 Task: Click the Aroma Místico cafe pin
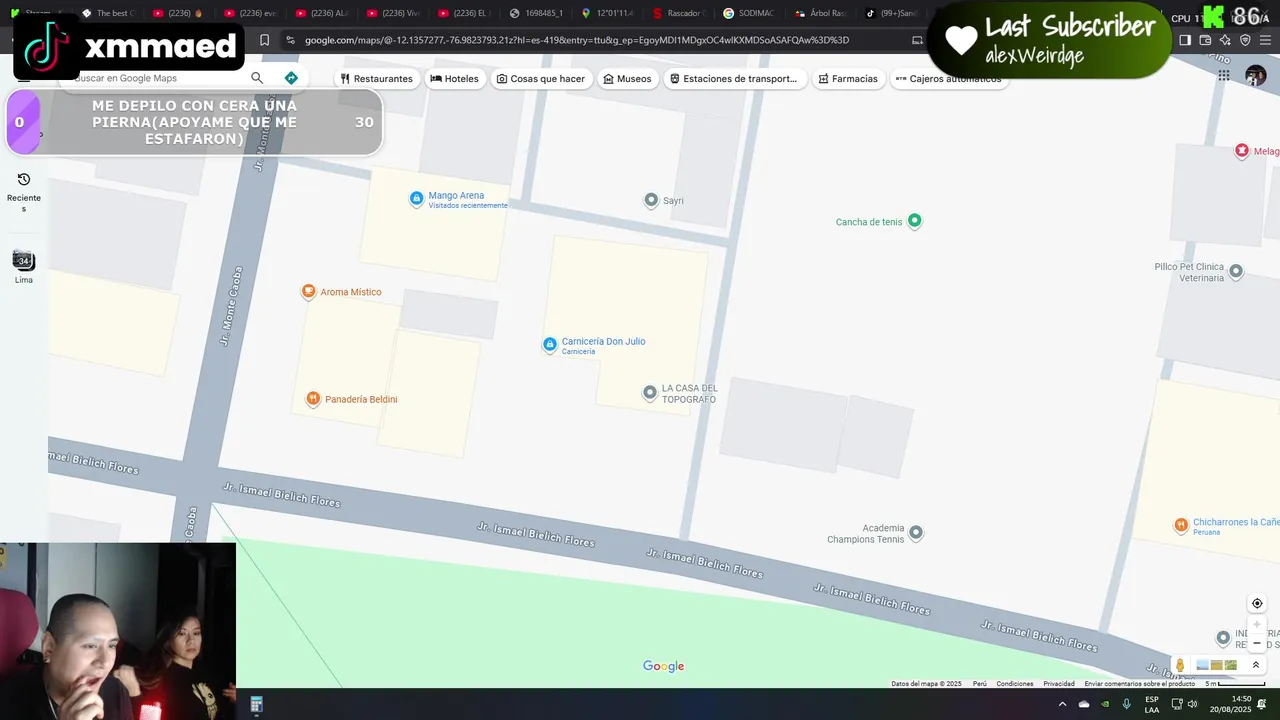pyautogui.click(x=309, y=292)
